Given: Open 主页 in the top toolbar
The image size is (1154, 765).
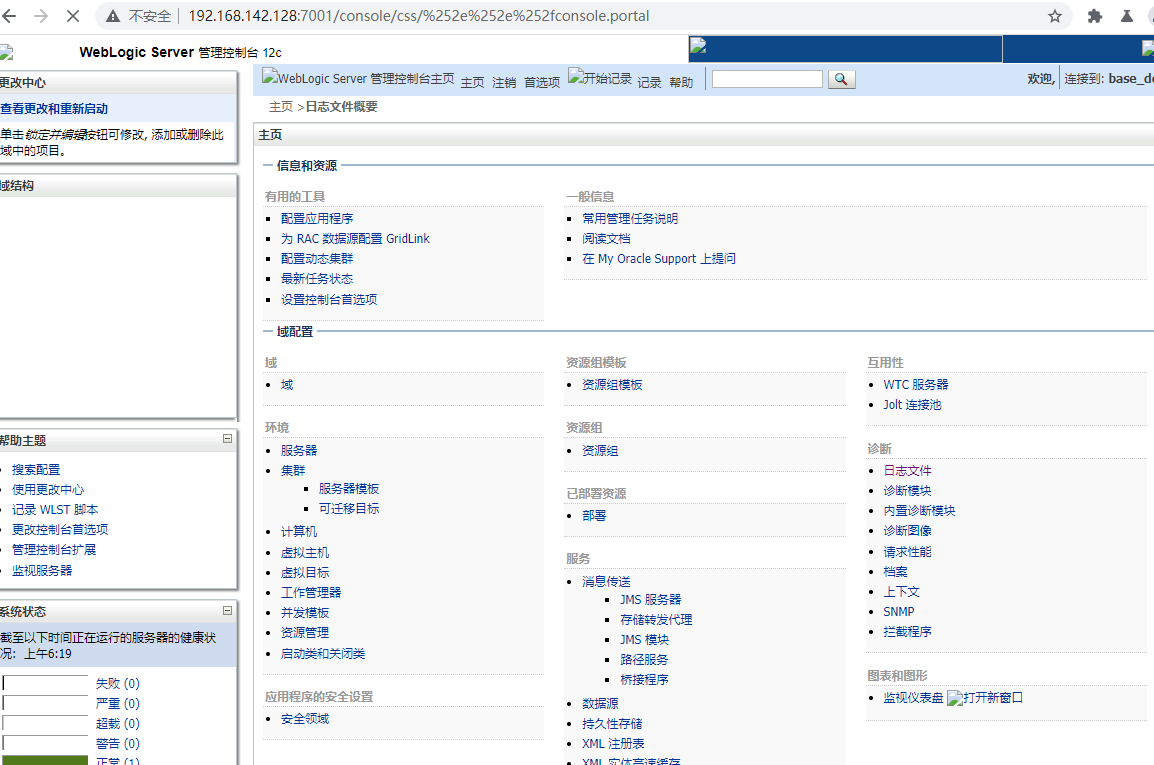Looking at the screenshot, I should tap(472, 82).
